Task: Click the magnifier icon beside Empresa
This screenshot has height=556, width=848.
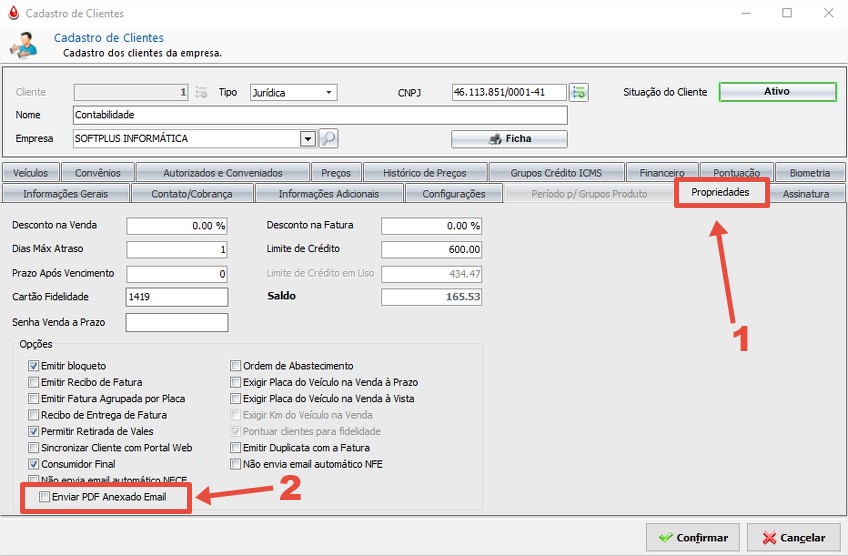Action: coord(328,138)
